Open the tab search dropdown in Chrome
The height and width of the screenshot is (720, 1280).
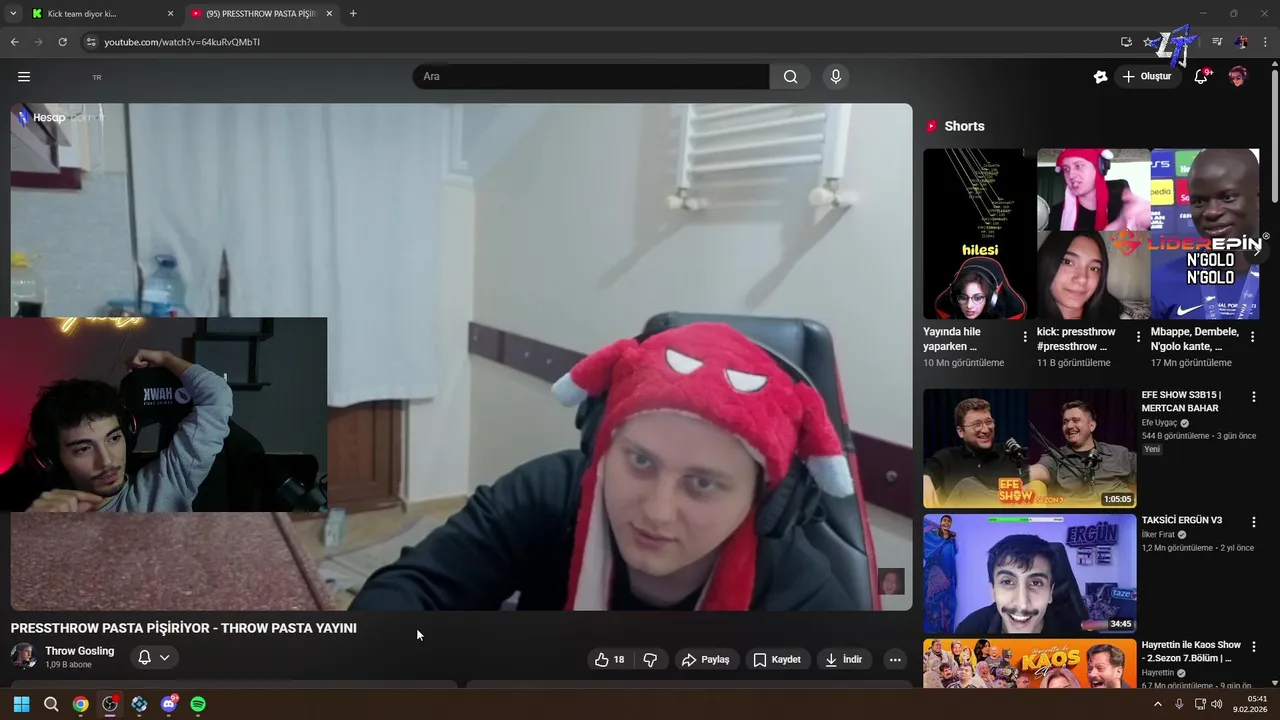pyautogui.click(x=13, y=14)
